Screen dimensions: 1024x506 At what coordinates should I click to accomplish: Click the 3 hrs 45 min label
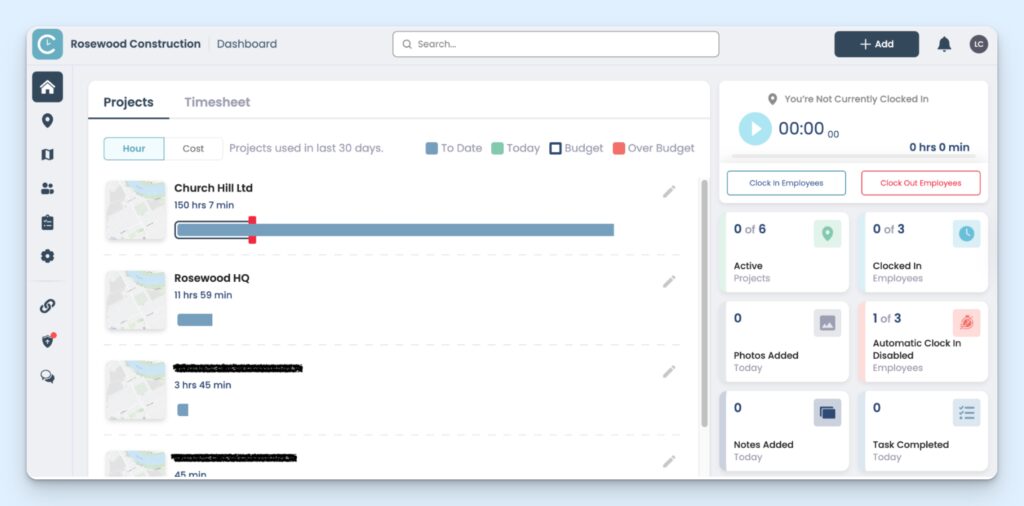pyautogui.click(x=202, y=385)
